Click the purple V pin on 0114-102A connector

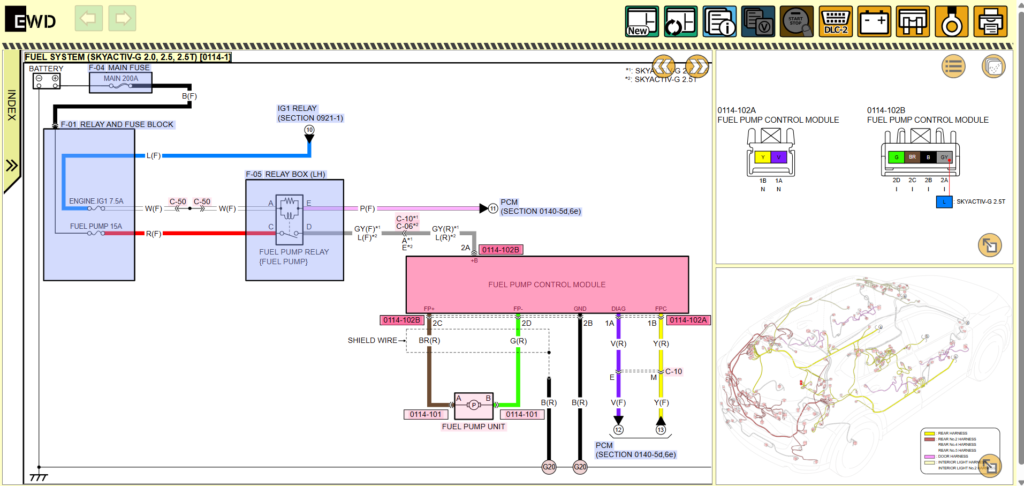(778, 157)
